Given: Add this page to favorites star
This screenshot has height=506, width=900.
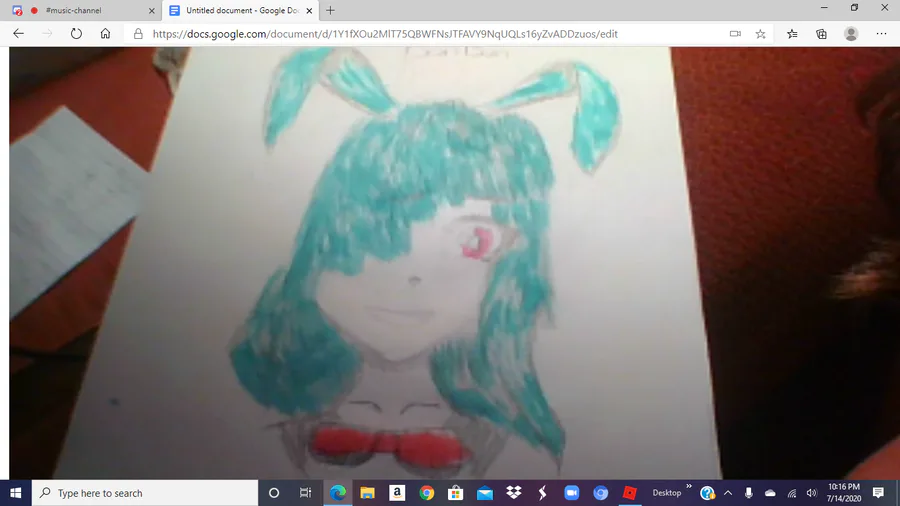Looking at the screenshot, I should 761,34.
